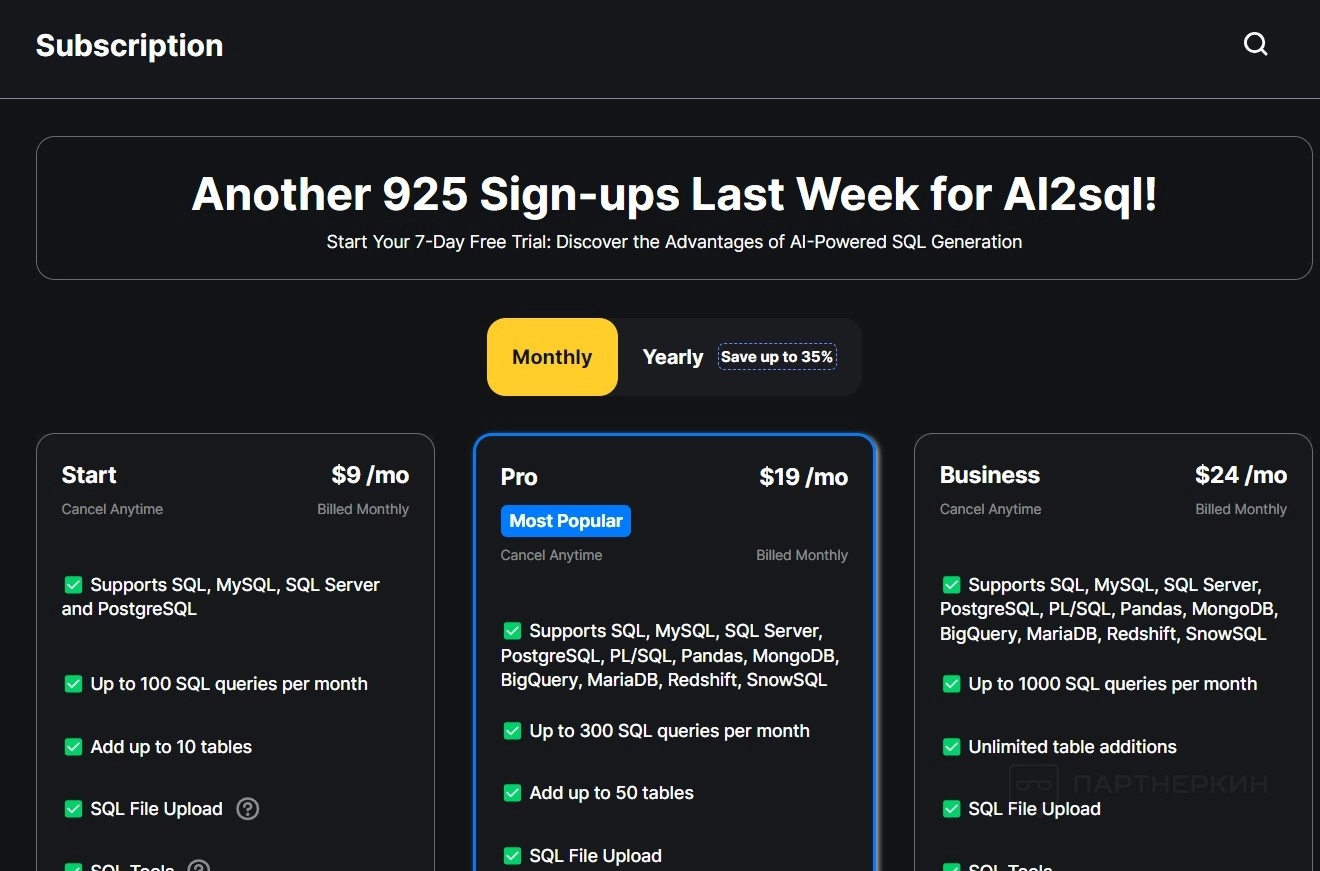Click the green check next to "Add up to 10 tables"
1320x871 pixels.
click(73, 747)
